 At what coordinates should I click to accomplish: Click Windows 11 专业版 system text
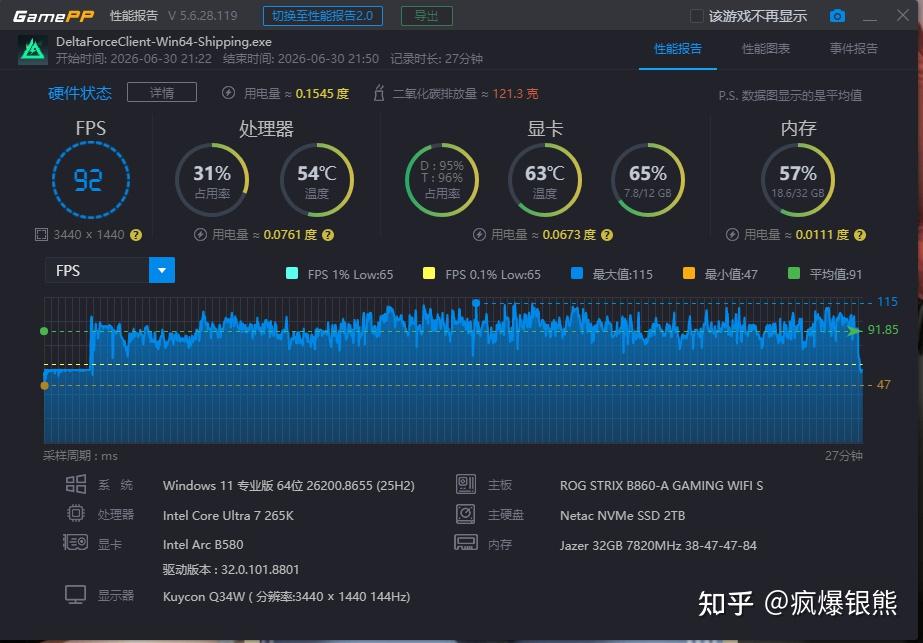click(288, 486)
